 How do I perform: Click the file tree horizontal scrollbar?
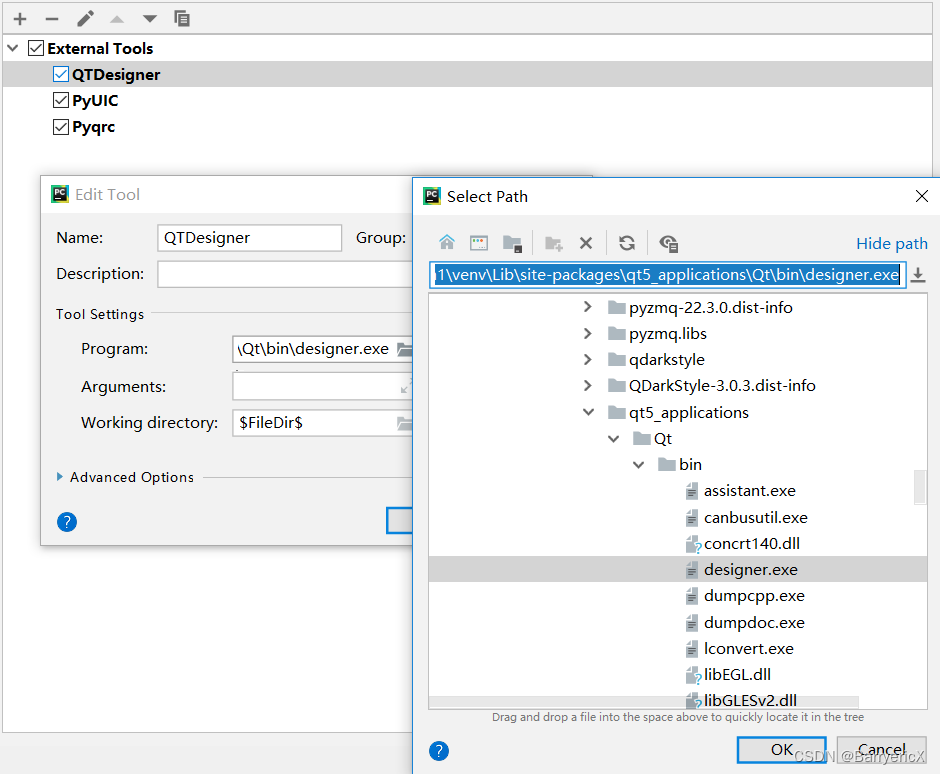pyautogui.click(x=644, y=702)
